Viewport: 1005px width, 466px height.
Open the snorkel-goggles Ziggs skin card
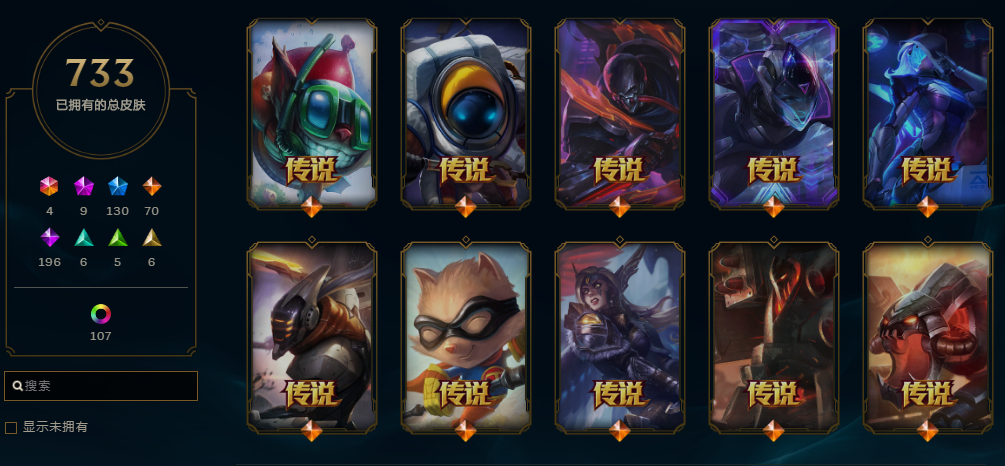(311, 114)
